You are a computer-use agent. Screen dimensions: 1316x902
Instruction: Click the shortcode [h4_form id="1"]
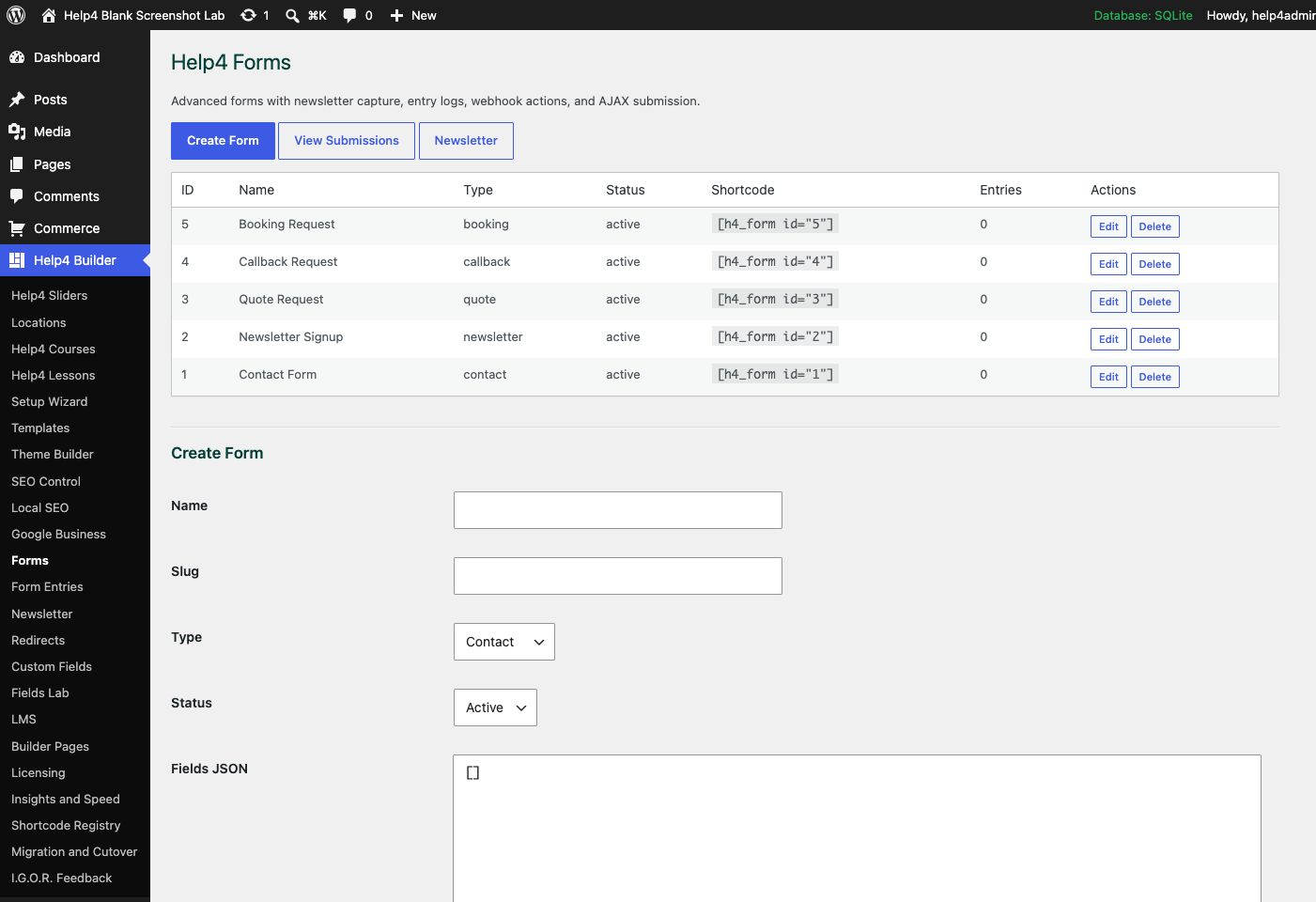click(x=775, y=374)
